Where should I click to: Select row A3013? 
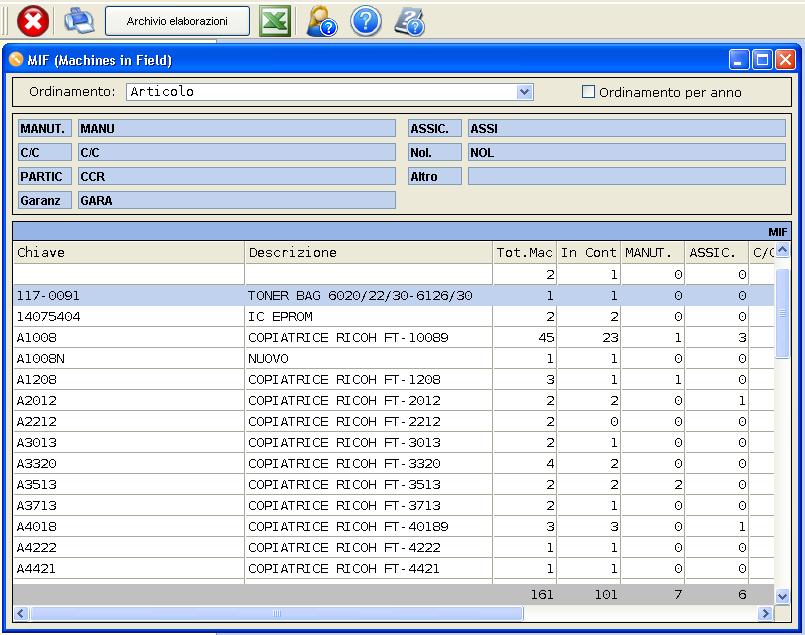394,443
